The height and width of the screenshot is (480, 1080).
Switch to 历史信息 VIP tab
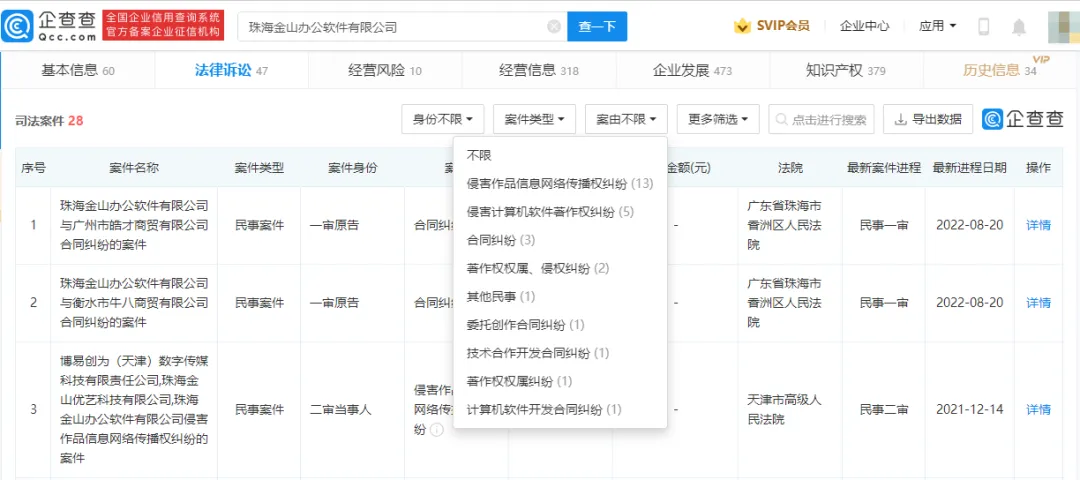click(x=1000, y=70)
